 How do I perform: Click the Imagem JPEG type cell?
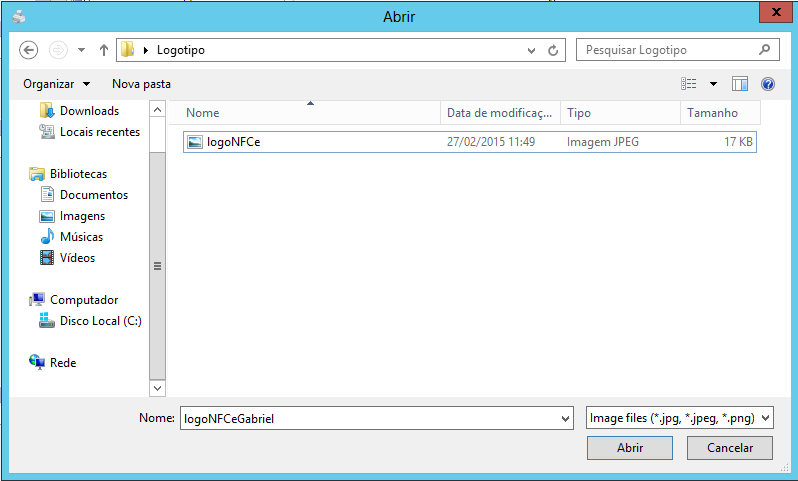(603, 142)
